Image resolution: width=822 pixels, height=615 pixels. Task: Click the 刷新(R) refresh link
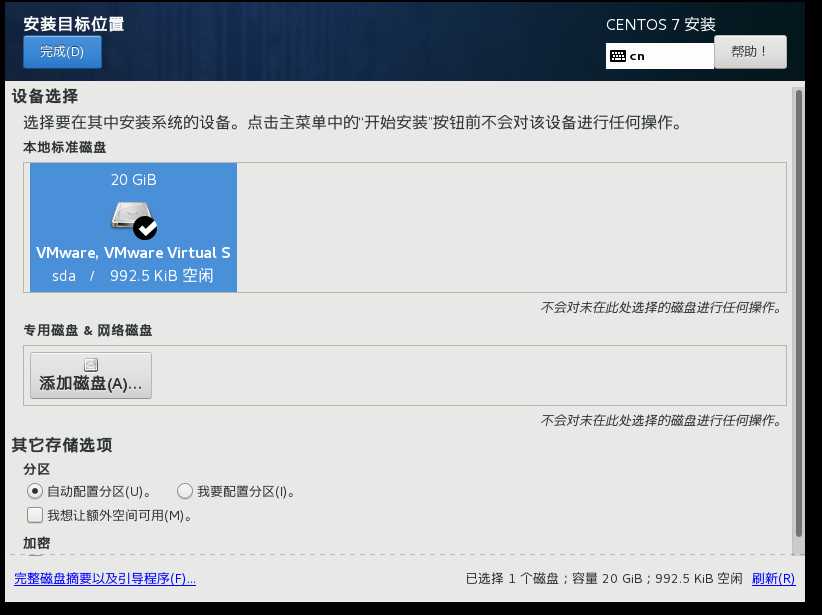click(x=773, y=578)
